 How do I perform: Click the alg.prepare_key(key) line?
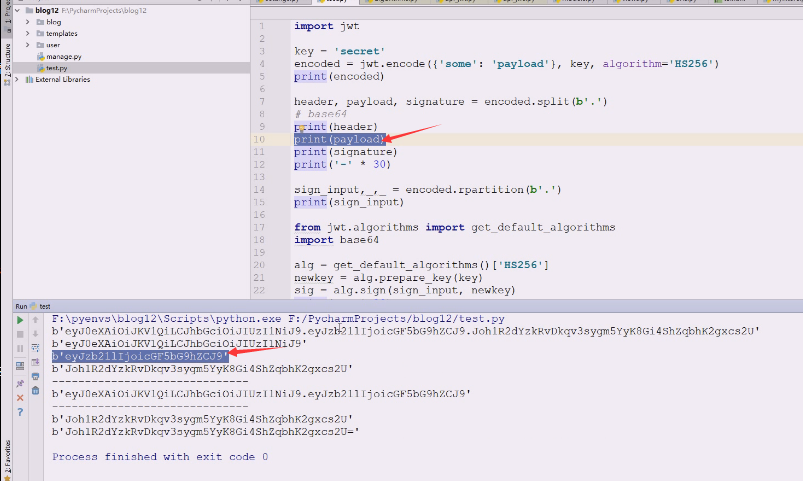(x=388, y=278)
